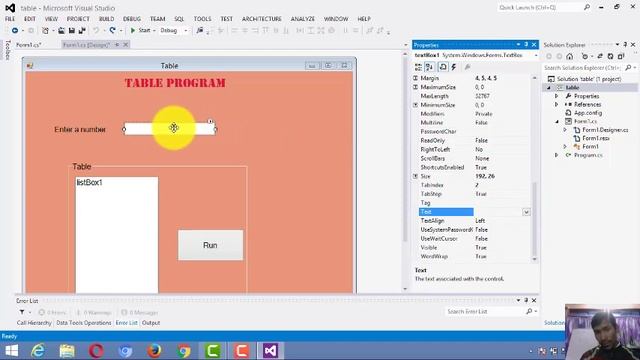Click the Solution Explorer search magnifier icon

pyautogui.click(x=629, y=68)
